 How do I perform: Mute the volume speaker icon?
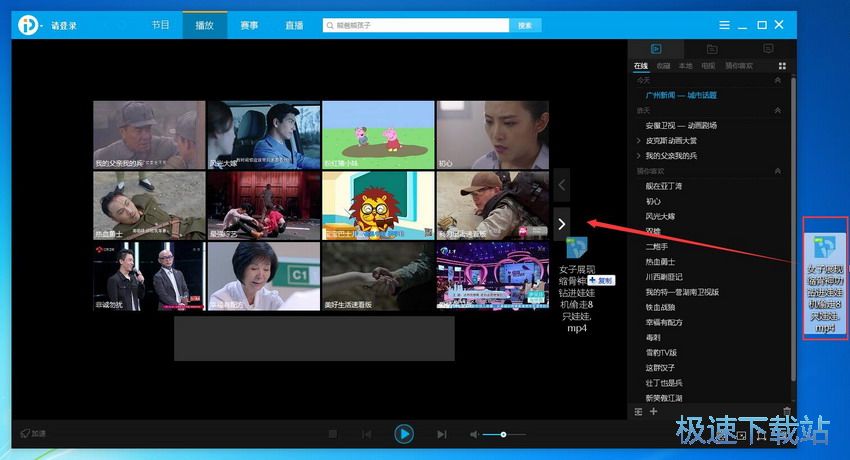474,435
